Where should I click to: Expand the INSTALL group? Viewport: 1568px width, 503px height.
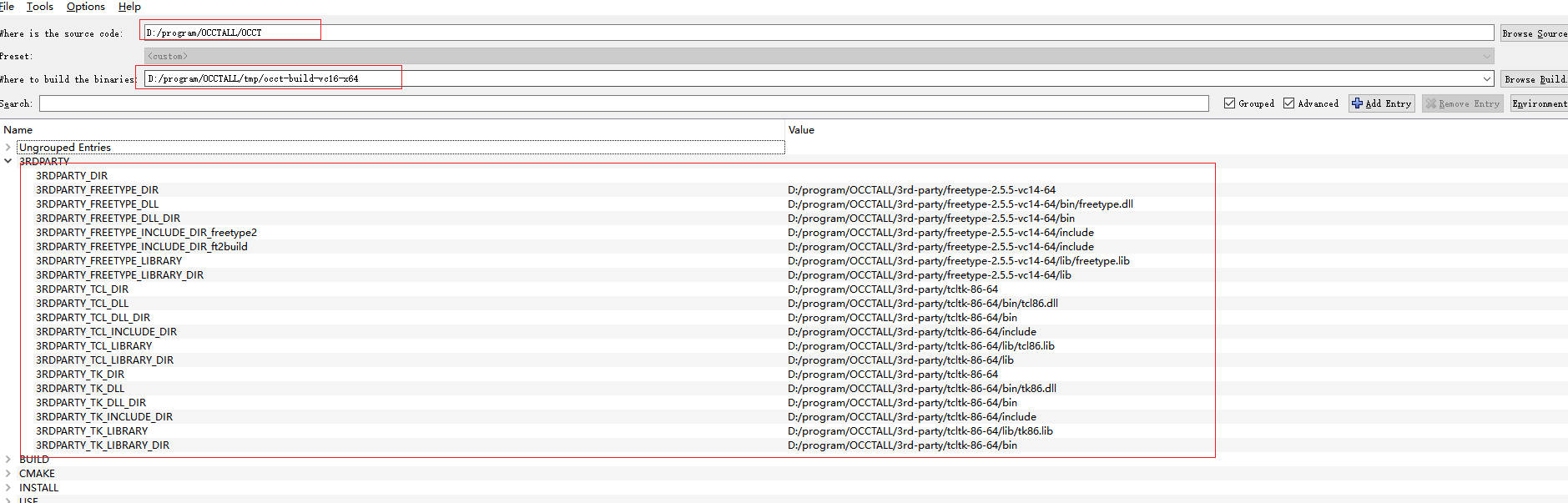[8, 488]
